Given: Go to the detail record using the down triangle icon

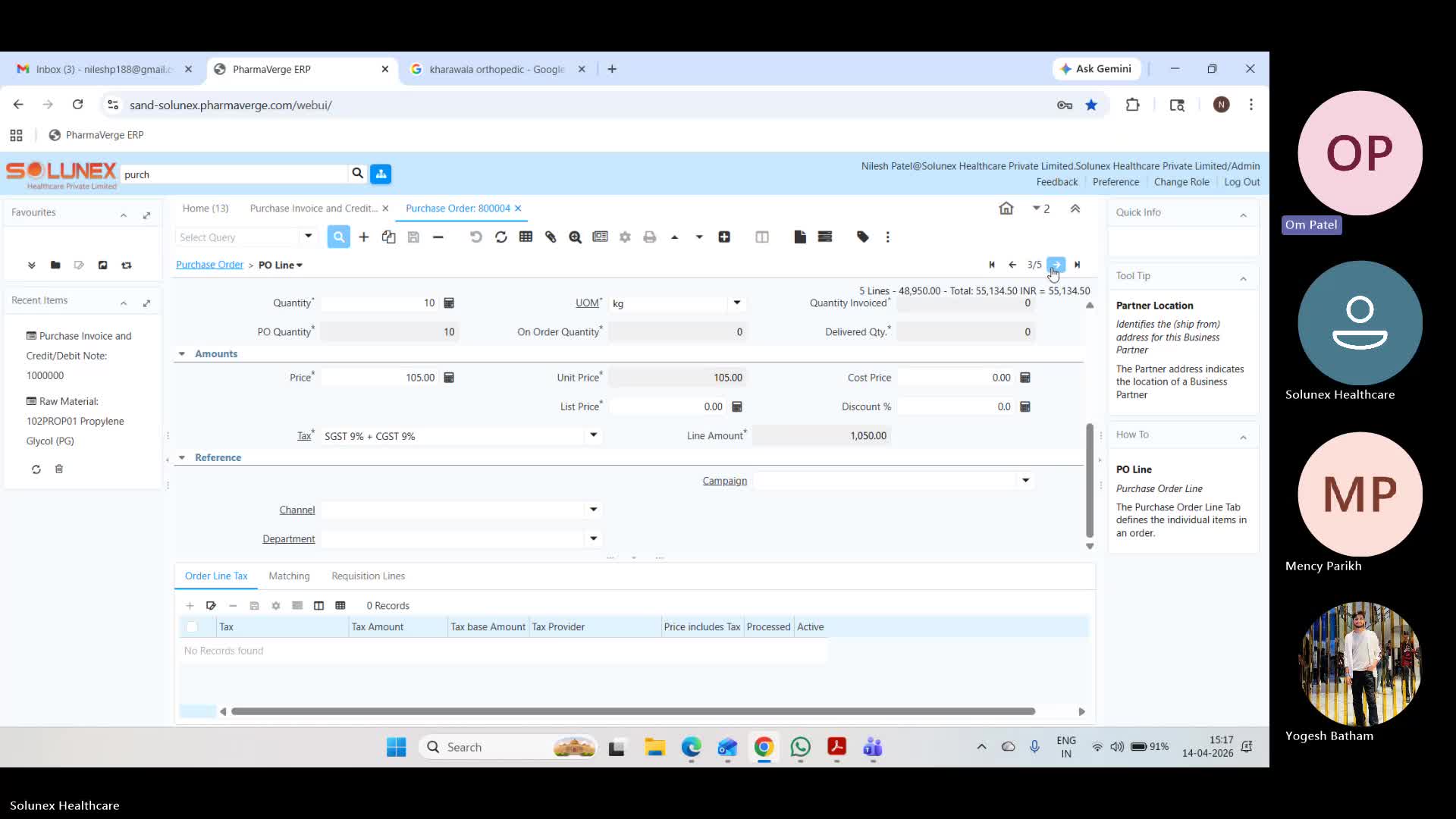Looking at the screenshot, I should click(699, 237).
